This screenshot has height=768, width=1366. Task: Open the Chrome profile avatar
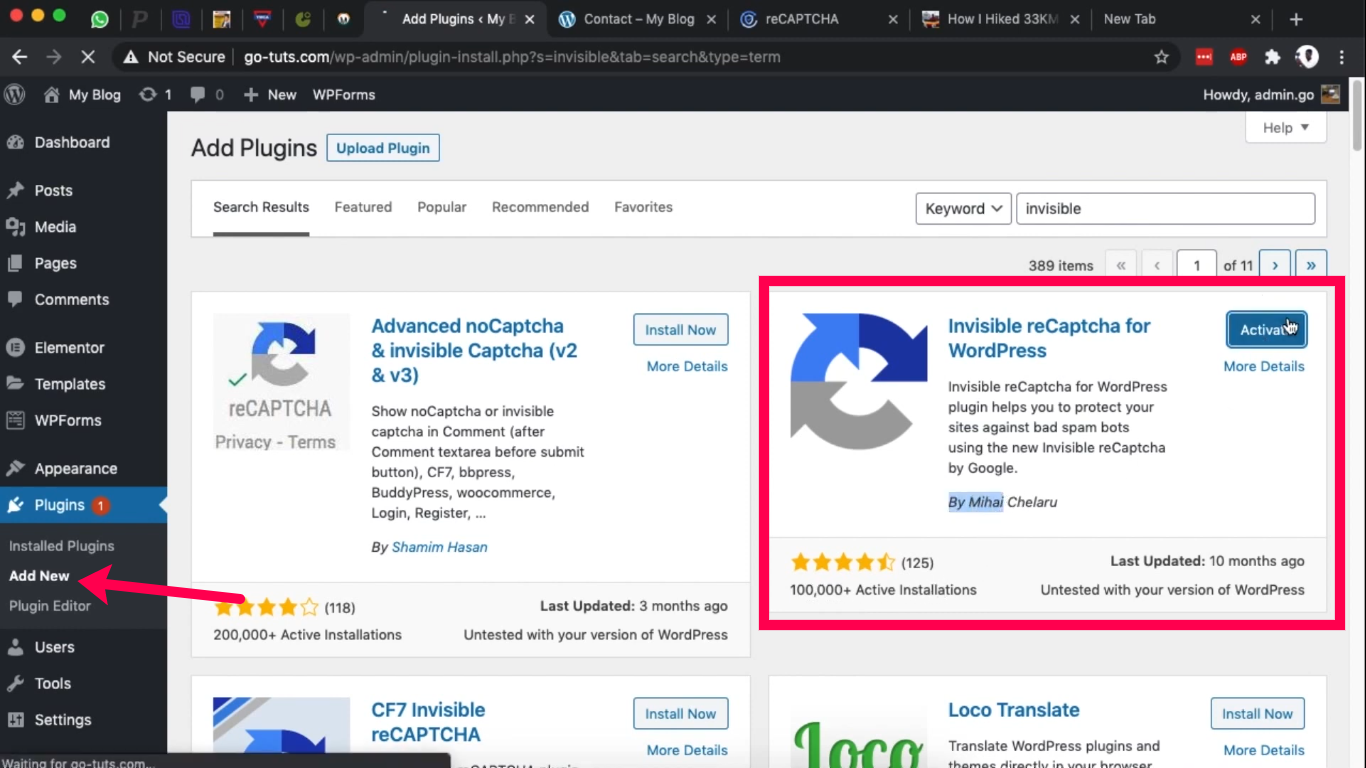1307,57
